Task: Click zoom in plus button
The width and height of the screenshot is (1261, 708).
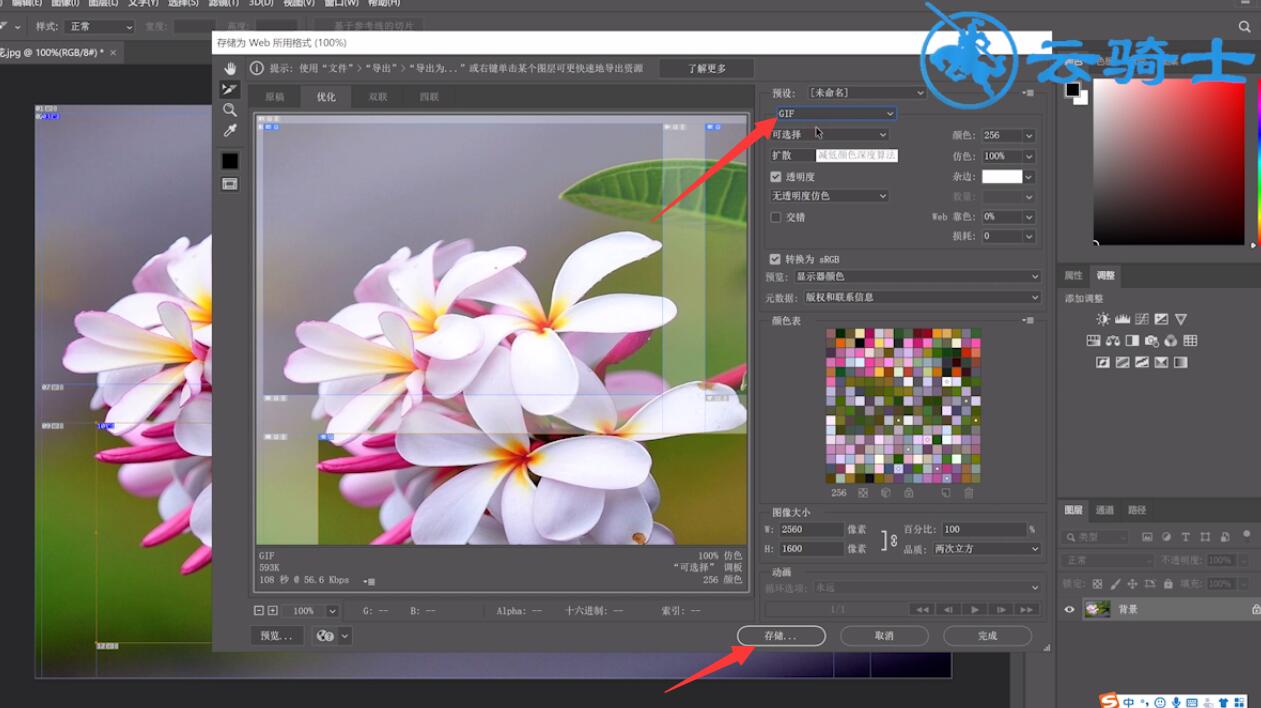Action: pyautogui.click(x=272, y=610)
